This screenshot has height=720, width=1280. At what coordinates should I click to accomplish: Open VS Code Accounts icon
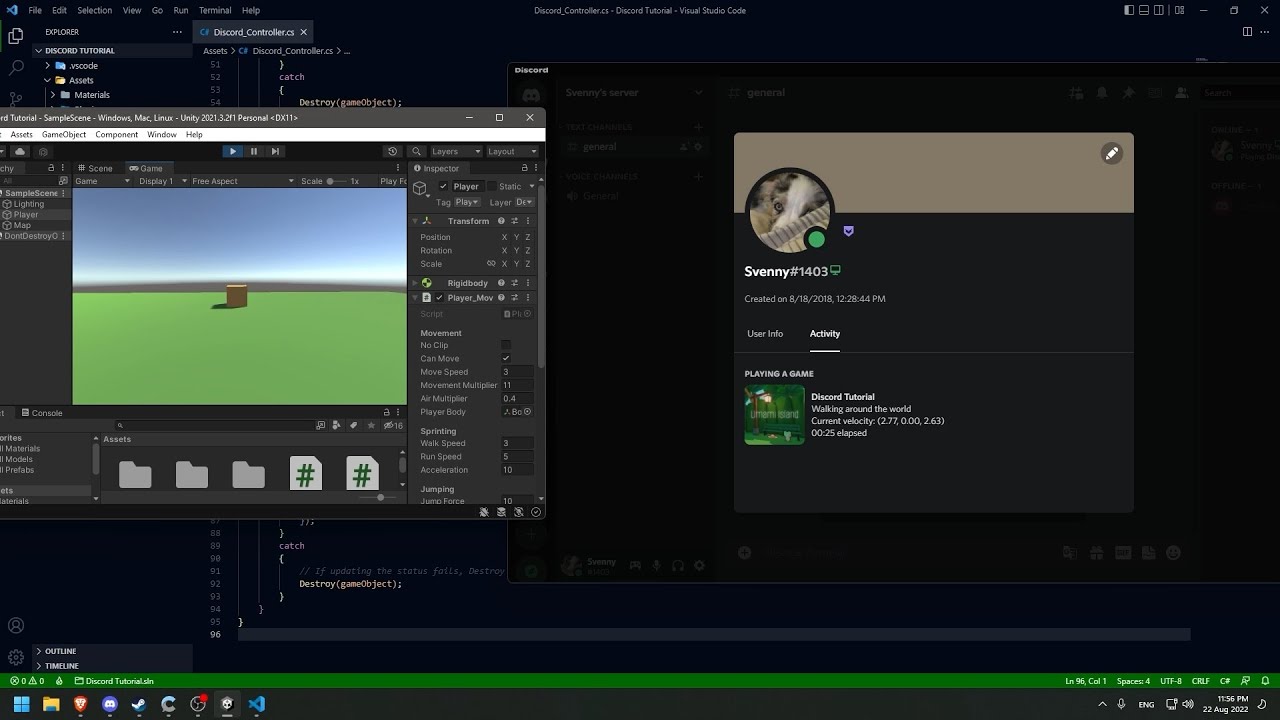(16, 626)
